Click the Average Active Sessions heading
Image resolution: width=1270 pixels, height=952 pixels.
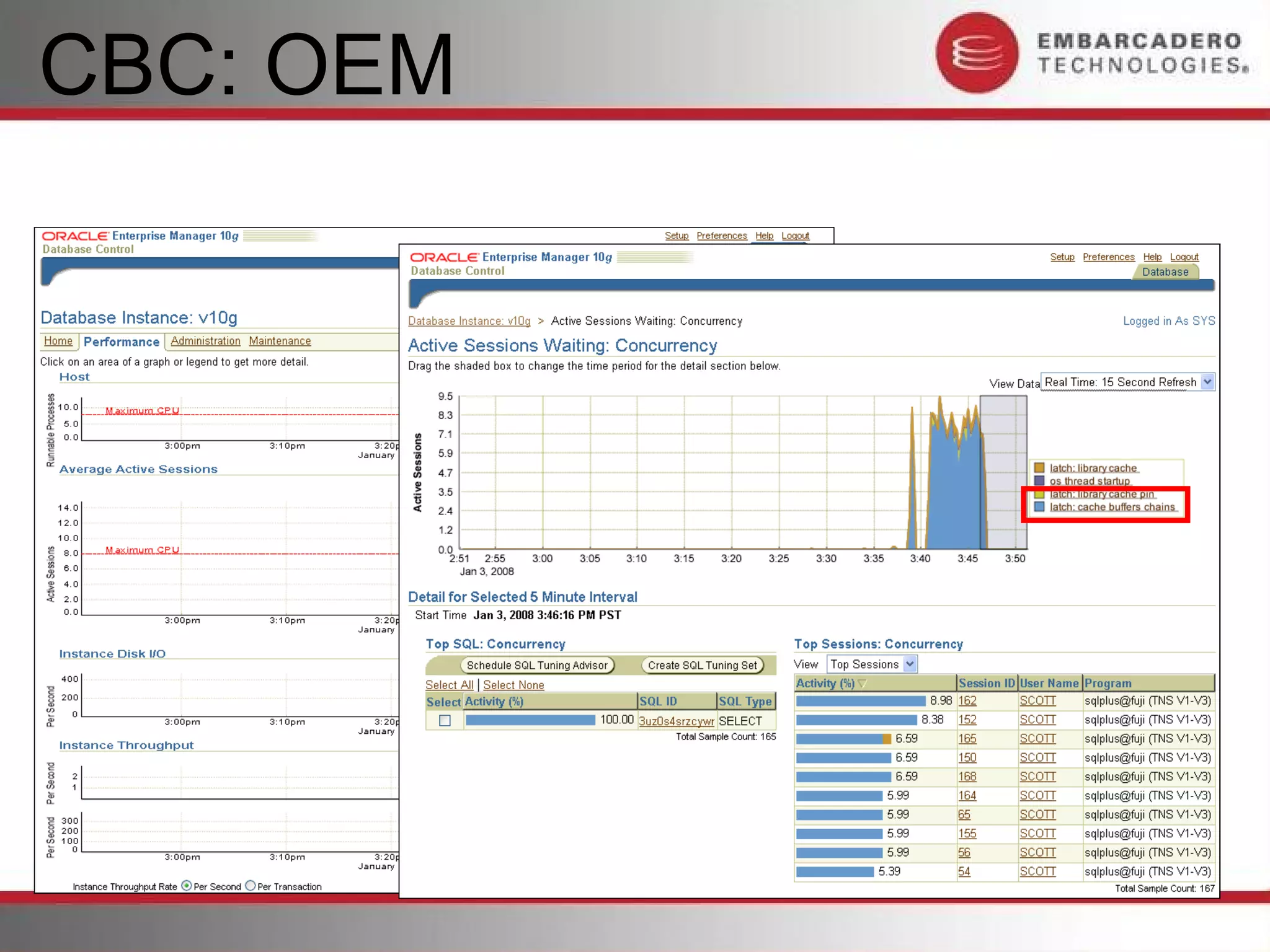click(x=138, y=469)
